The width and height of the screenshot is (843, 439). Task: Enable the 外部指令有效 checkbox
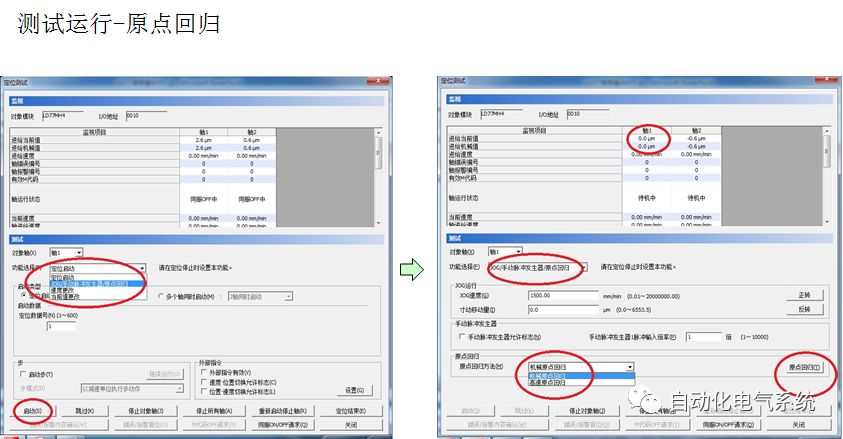(x=204, y=372)
